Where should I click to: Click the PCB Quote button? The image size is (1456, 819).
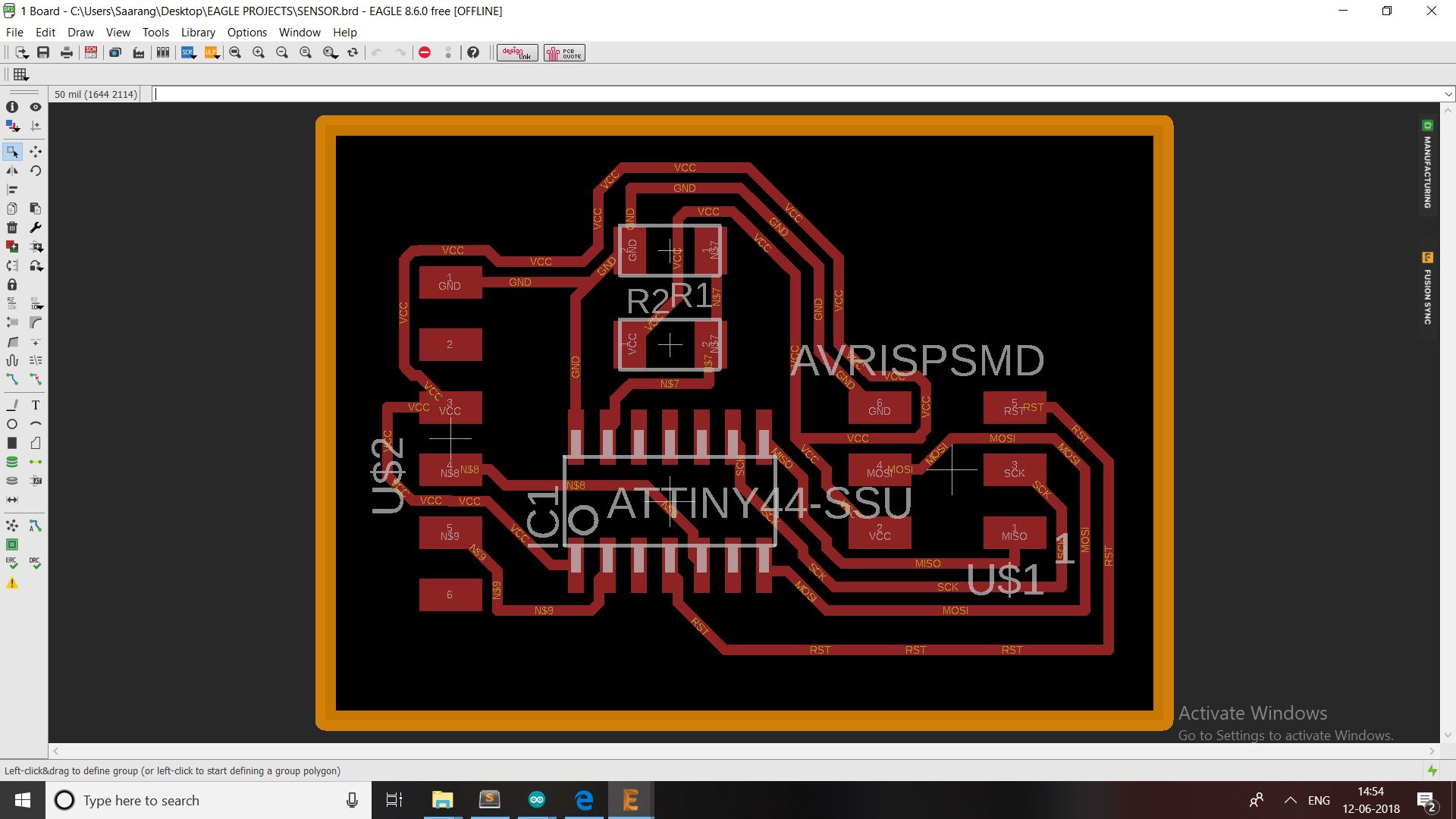(x=564, y=52)
